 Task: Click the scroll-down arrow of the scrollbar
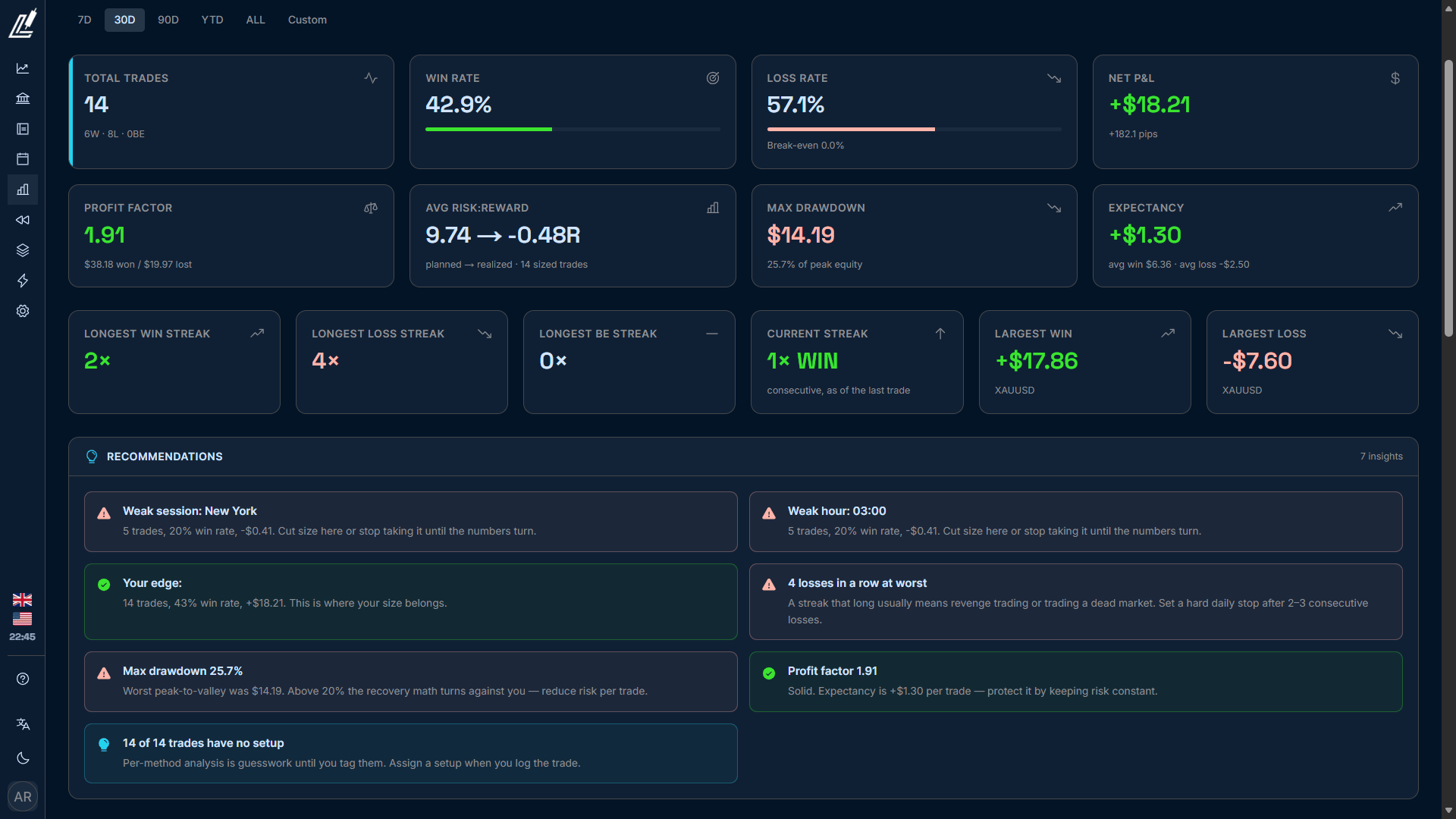(x=1448, y=811)
